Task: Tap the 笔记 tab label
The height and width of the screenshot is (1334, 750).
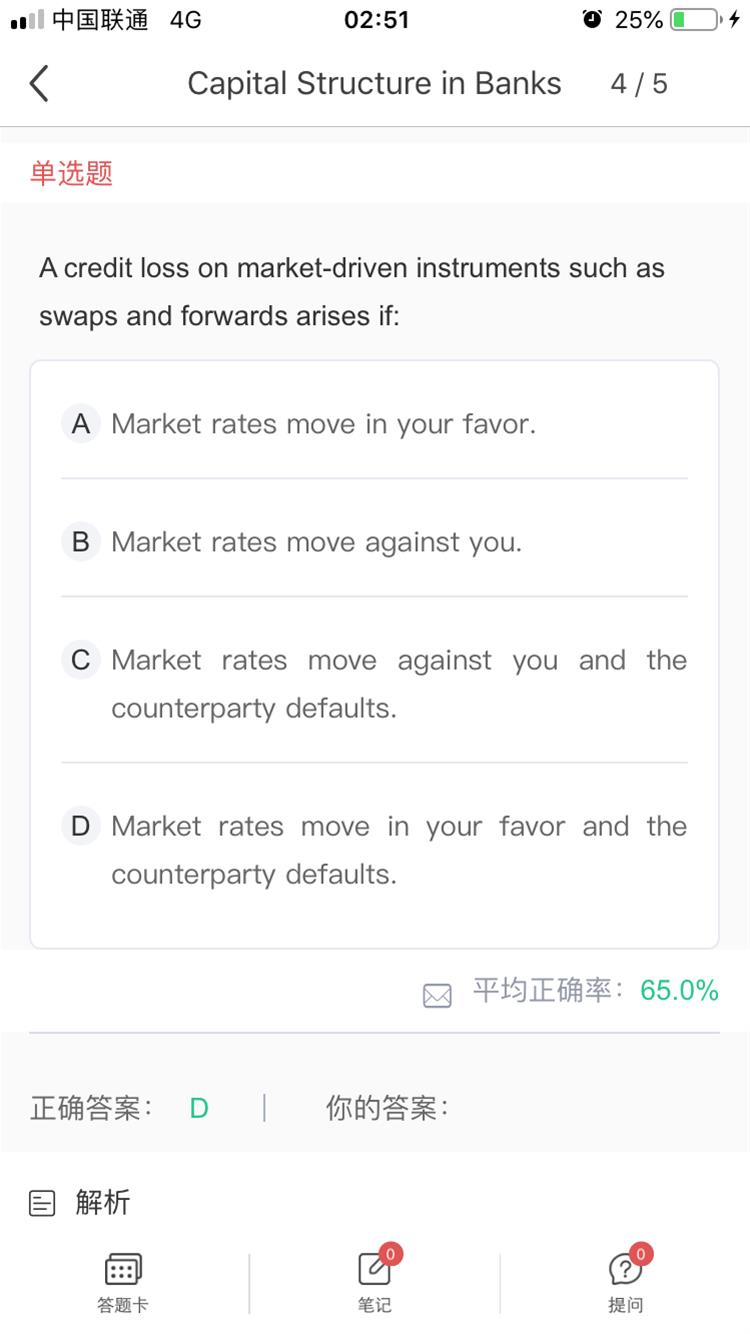Action: coord(374,1305)
